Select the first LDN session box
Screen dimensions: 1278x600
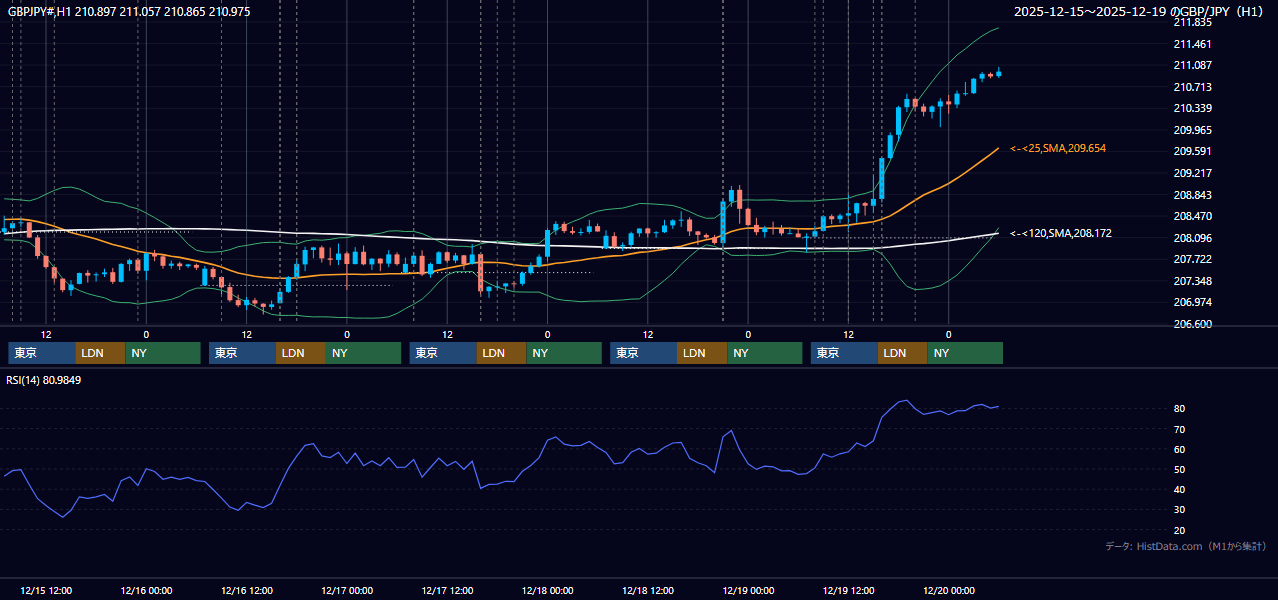pos(100,353)
